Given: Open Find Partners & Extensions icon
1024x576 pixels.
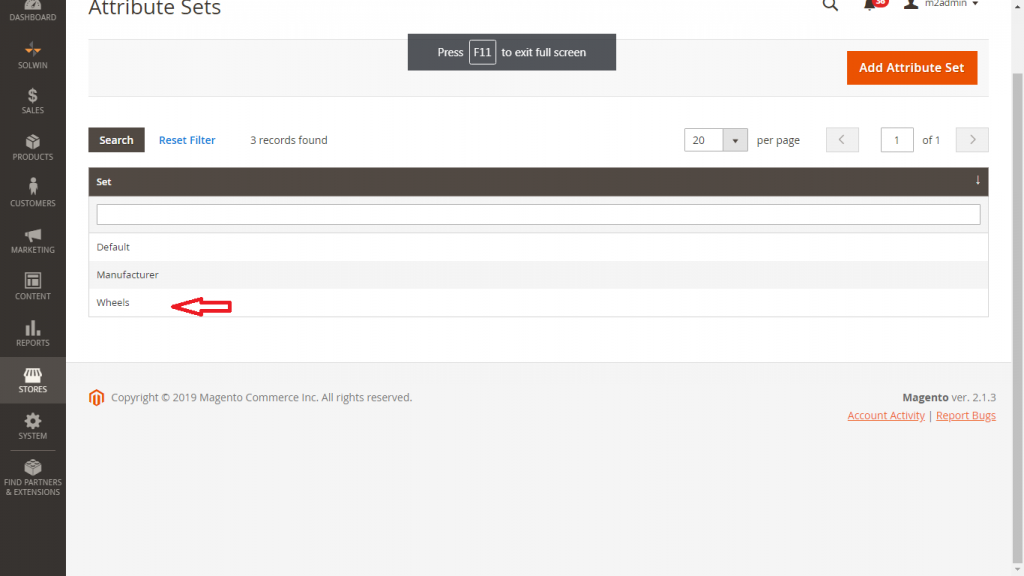Looking at the screenshot, I should [32, 468].
